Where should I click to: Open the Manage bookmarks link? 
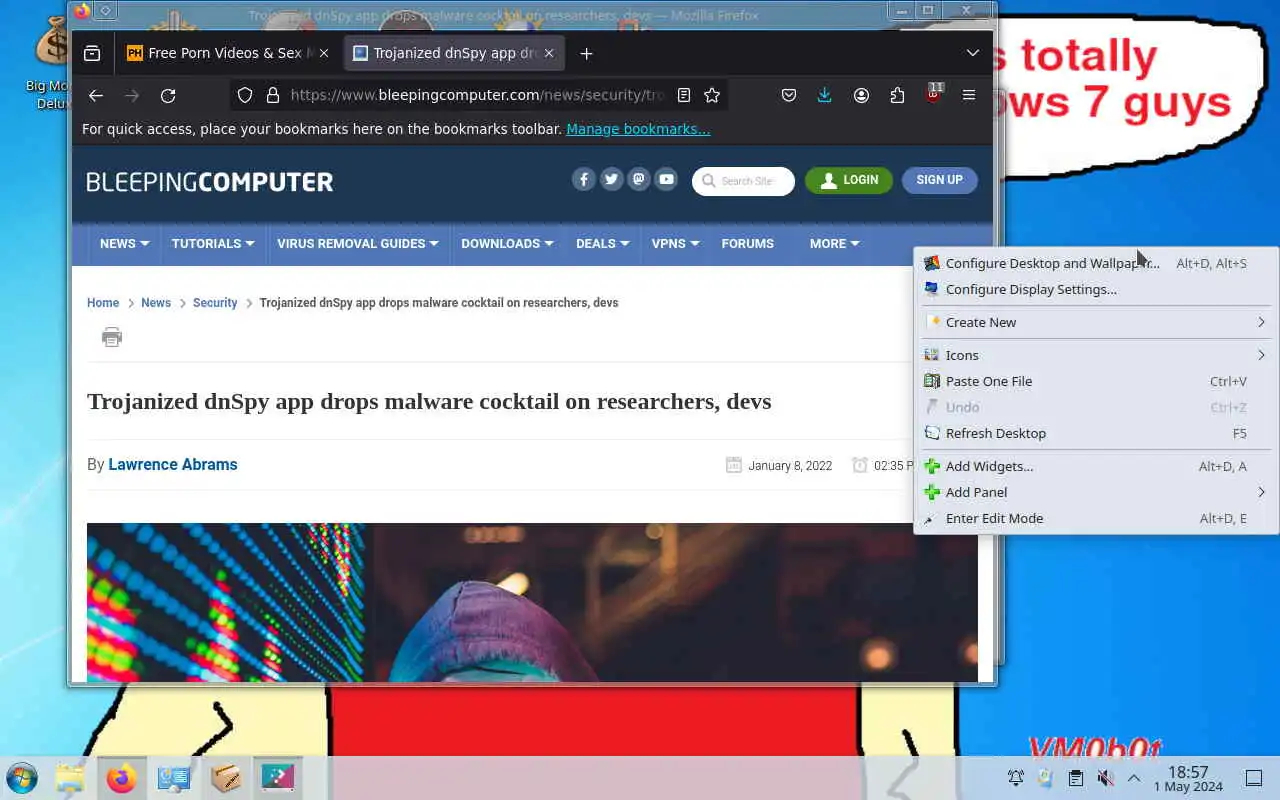click(x=638, y=129)
